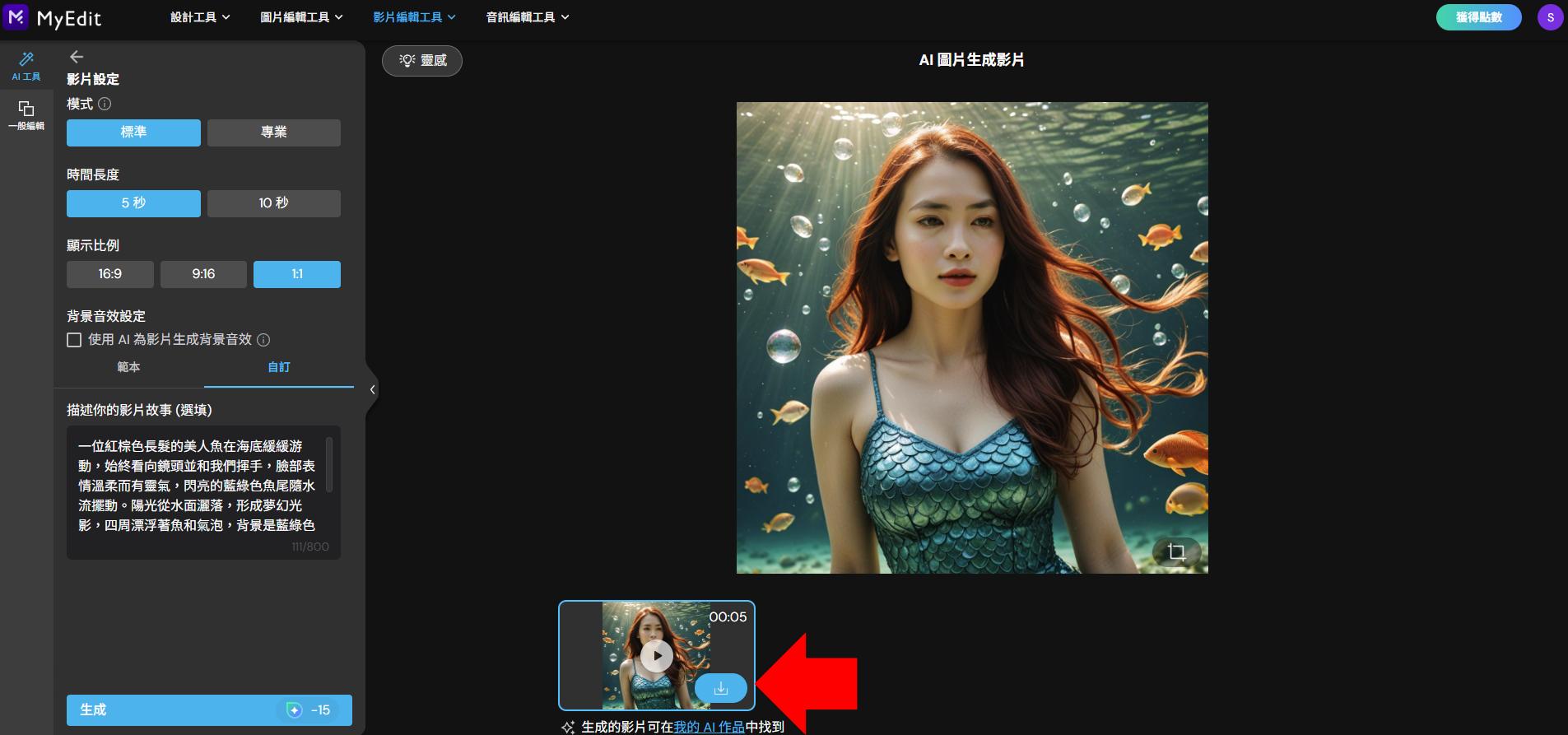Click the description text box scrollbar

click(x=329, y=465)
